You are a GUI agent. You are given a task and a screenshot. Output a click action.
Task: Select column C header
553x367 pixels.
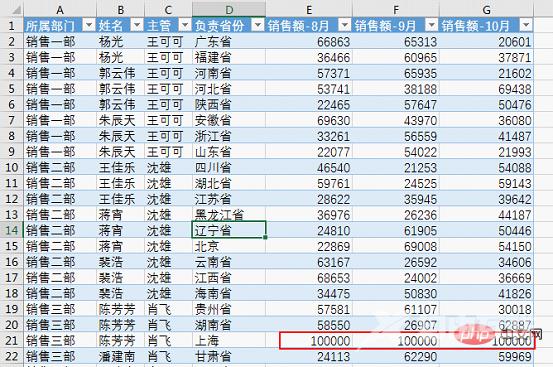point(168,9)
